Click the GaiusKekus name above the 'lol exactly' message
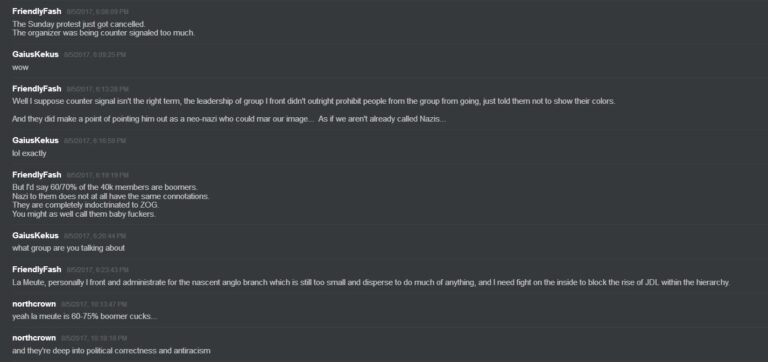 point(35,141)
